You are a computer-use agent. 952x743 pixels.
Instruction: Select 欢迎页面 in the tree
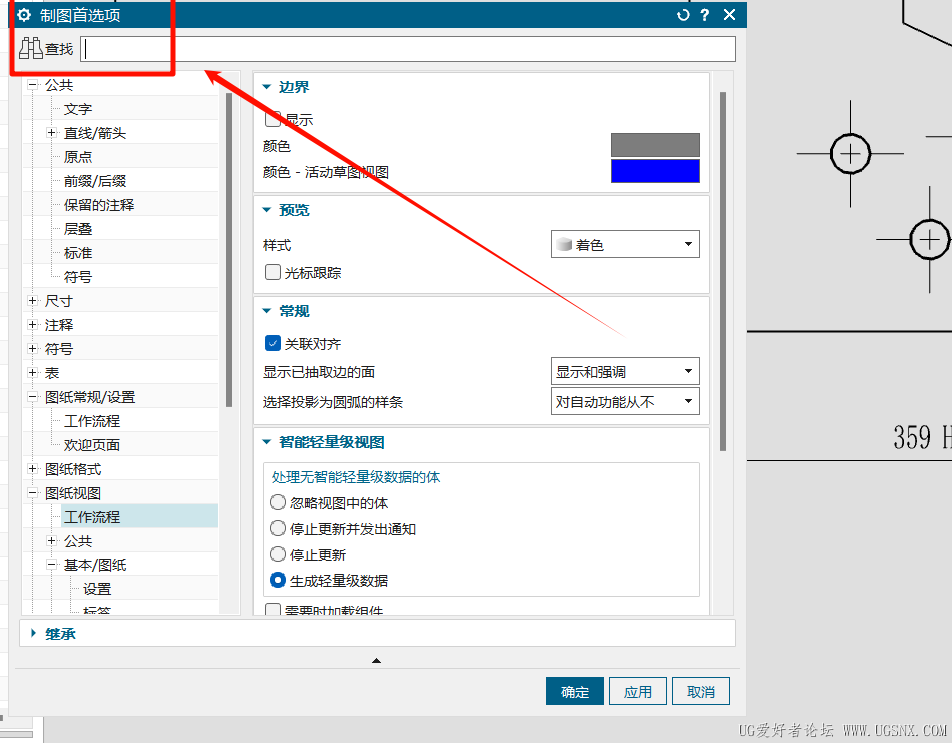(92, 445)
